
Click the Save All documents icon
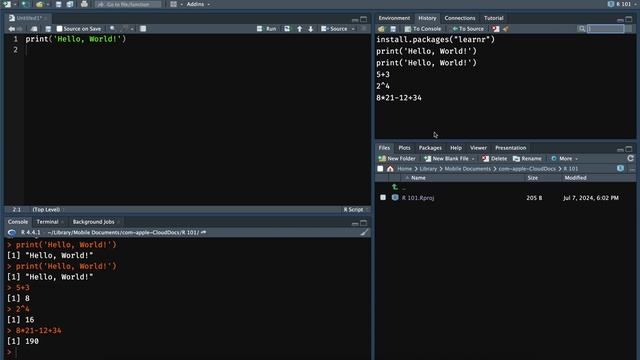coord(70,4)
